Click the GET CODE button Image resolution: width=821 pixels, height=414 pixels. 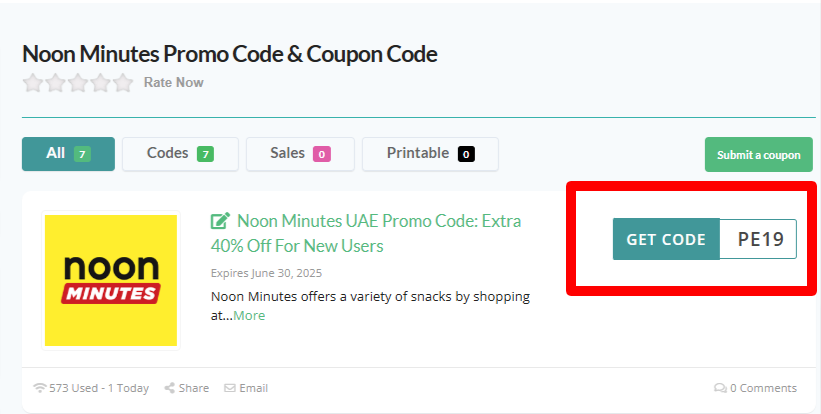666,240
